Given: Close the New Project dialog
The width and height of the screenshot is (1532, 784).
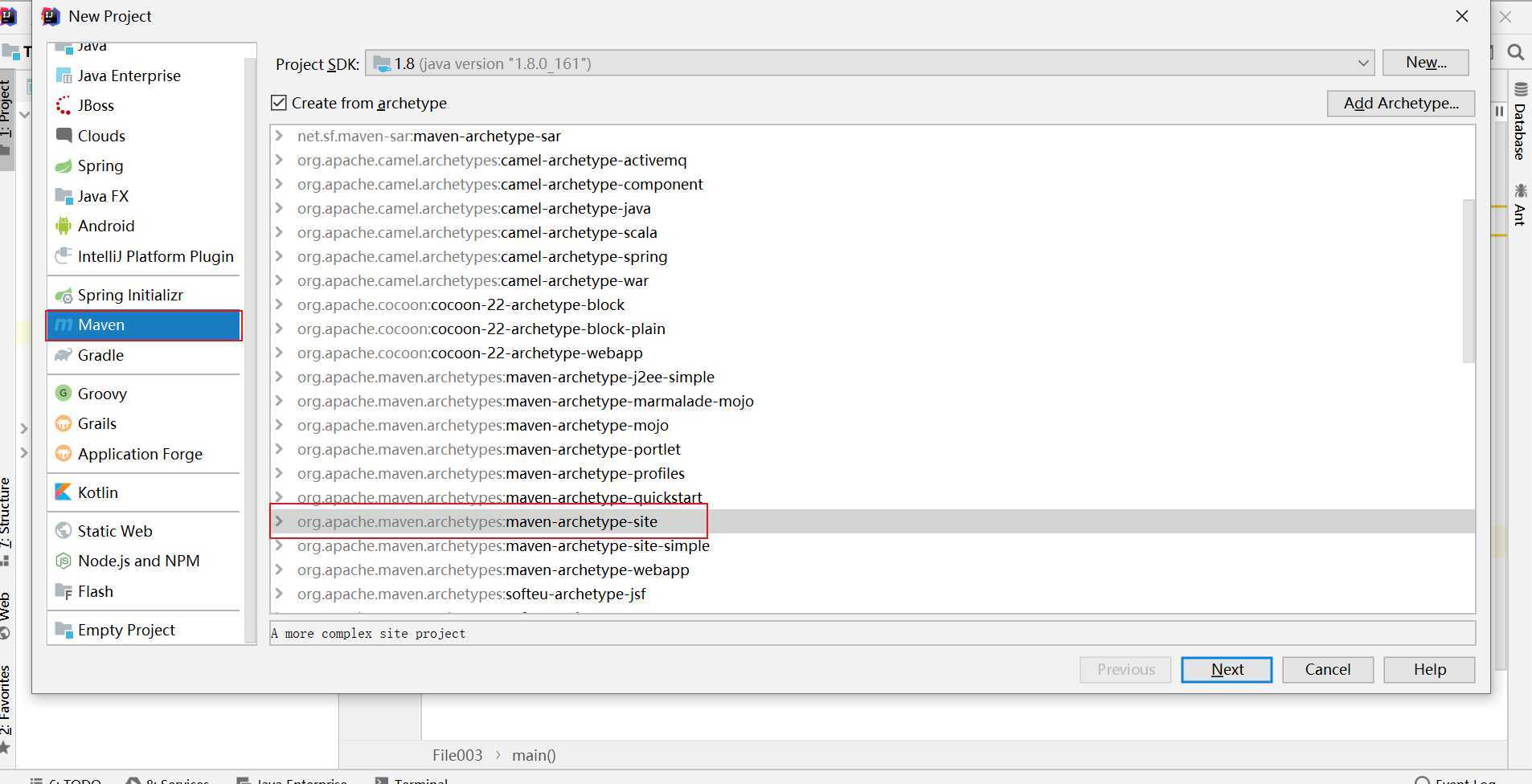Looking at the screenshot, I should pyautogui.click(x=1462, y=16).
